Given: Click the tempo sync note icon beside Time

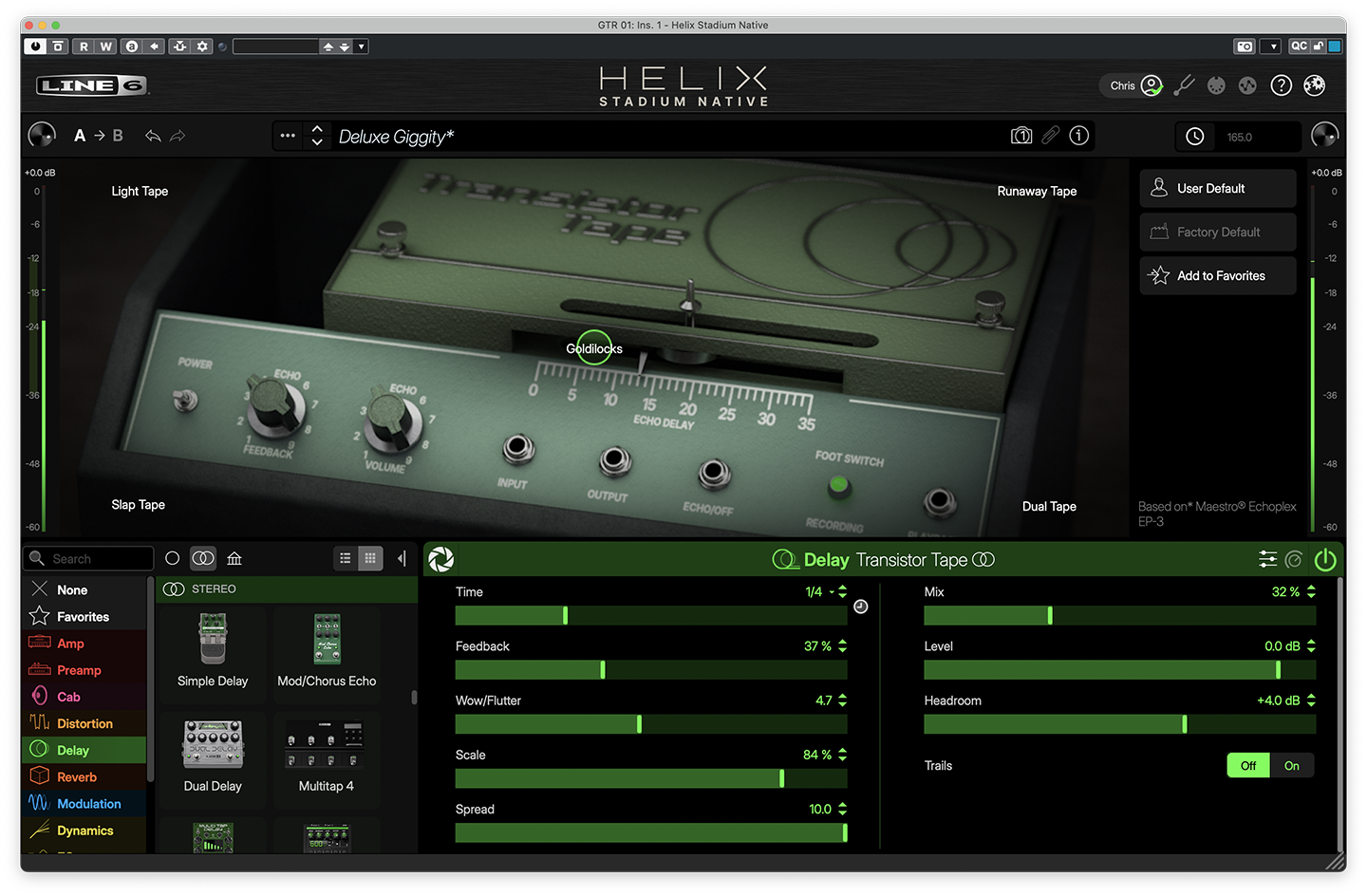Looking at the screenshot, I should 861,607.
